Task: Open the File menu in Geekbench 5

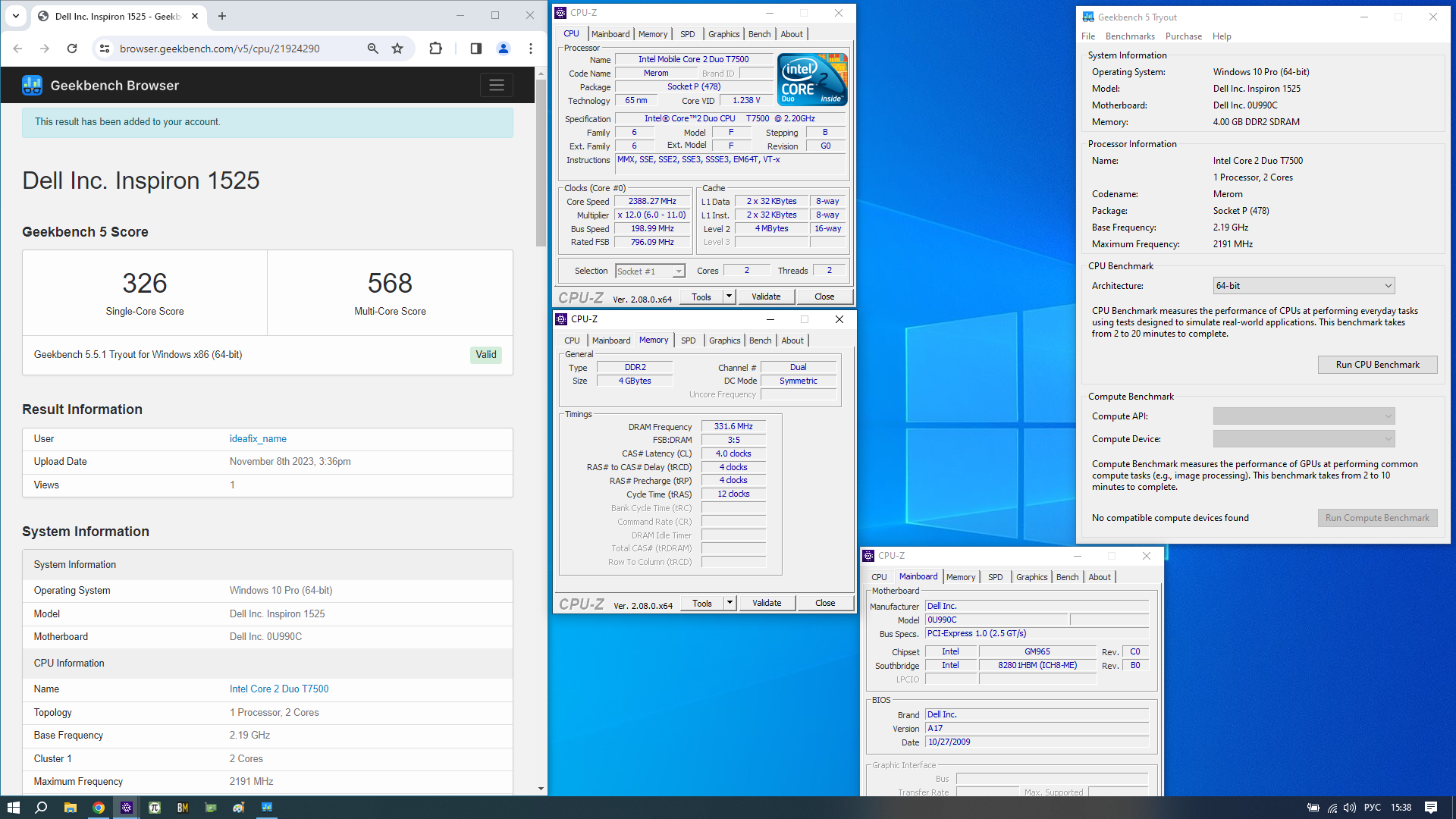Action: 1088,36
